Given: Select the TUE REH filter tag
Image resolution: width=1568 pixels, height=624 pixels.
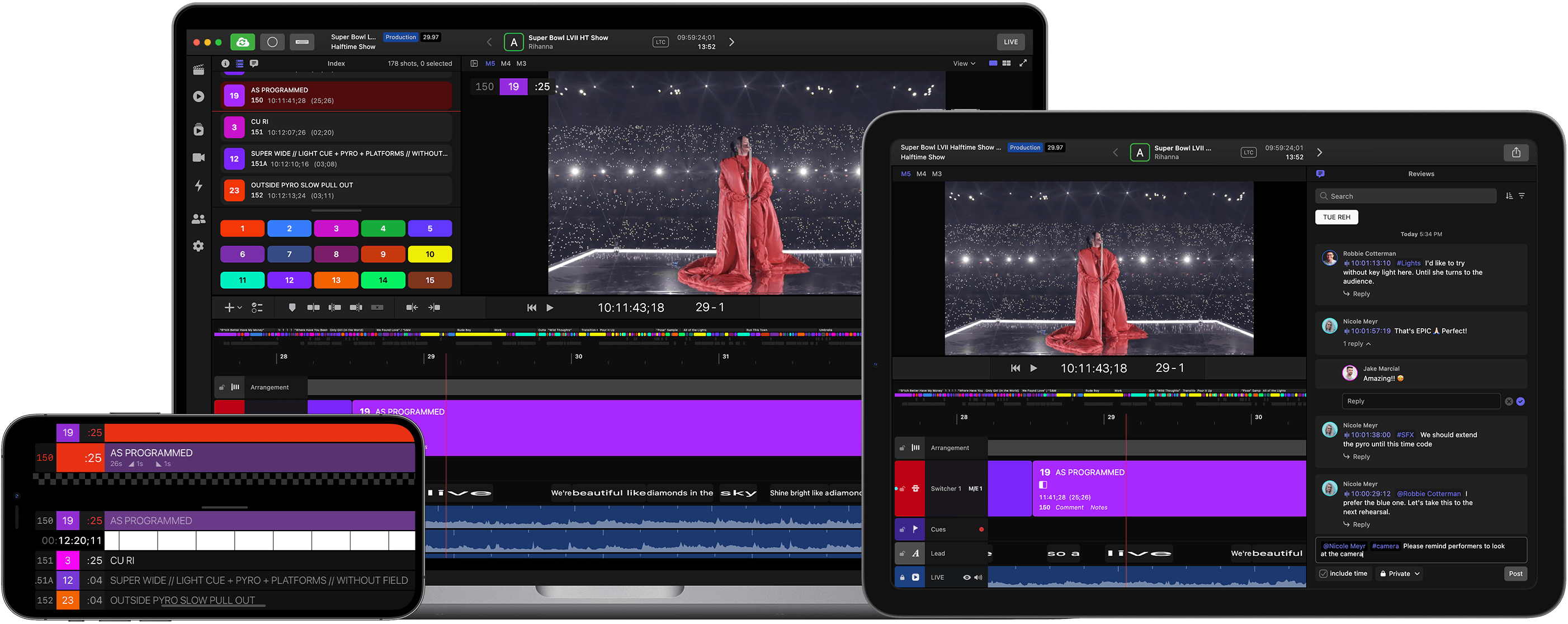Looking at the screenshot, I should [x=1336, y=217].
